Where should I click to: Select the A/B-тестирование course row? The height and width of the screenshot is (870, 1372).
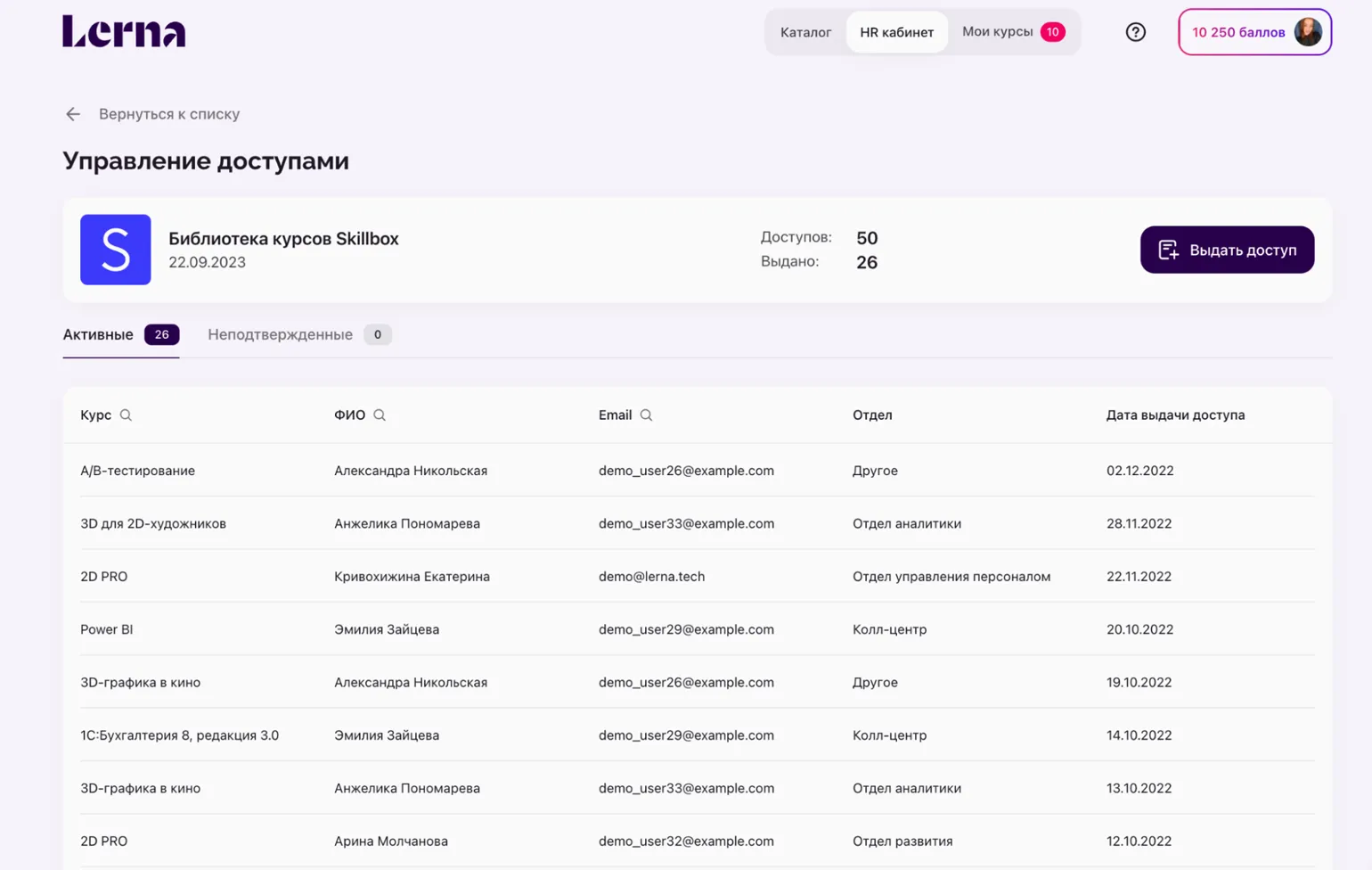[137, 471]
